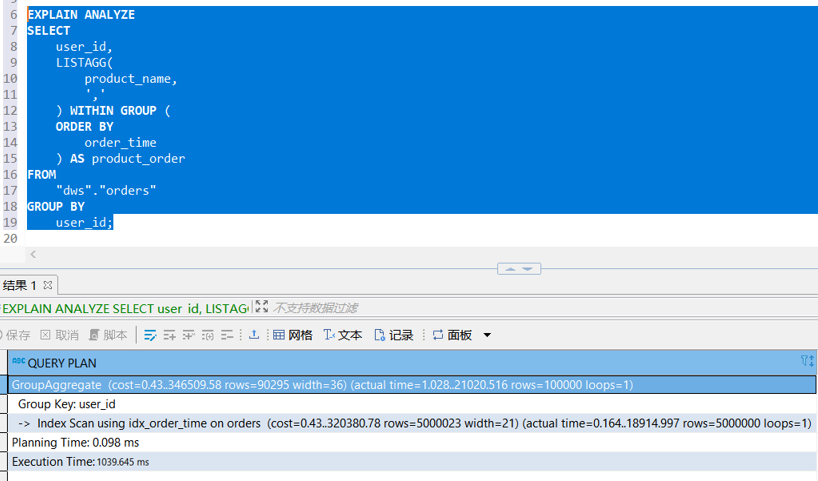Switch to 文本 text view
Viewport: 818px width, 481px height.
(342, 335)
